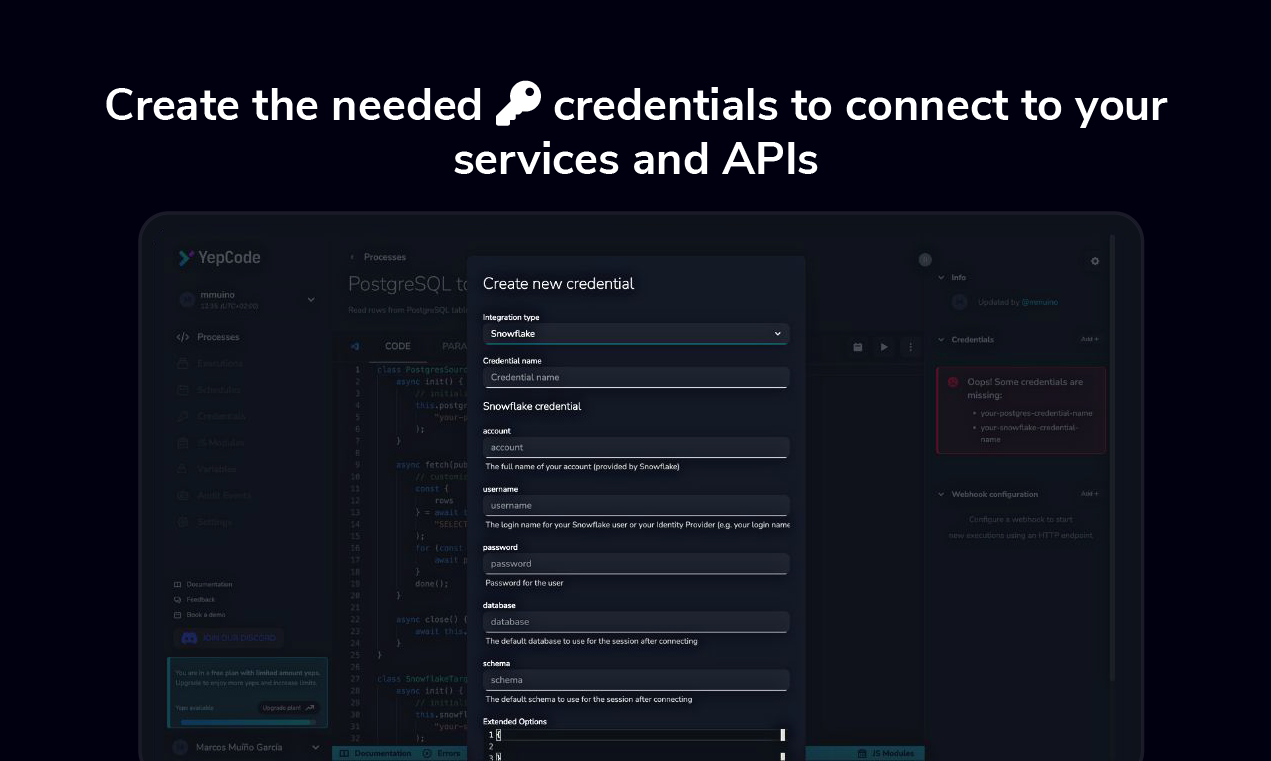
Task: Click Add + in Credentials section
Action: tap(1089, 339)
